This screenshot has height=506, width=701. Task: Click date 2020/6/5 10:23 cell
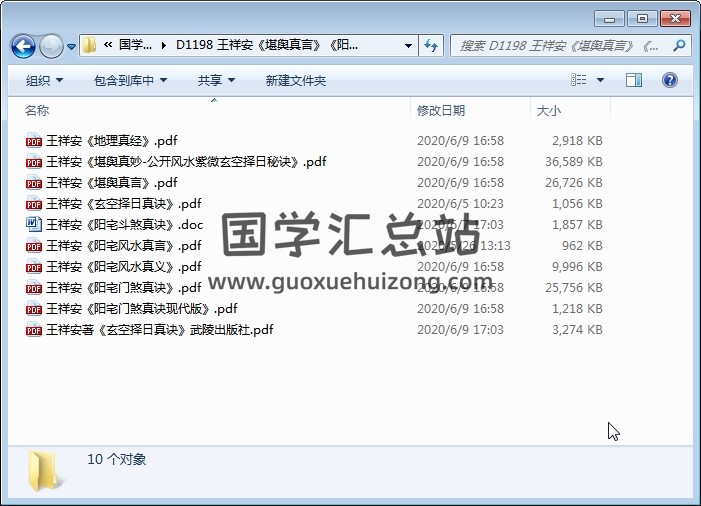460,203
